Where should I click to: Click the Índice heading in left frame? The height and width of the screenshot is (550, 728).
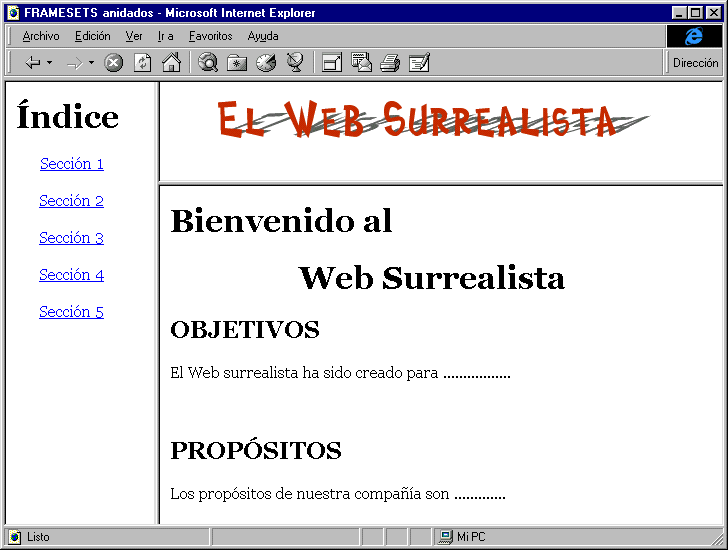pos(68,115)
